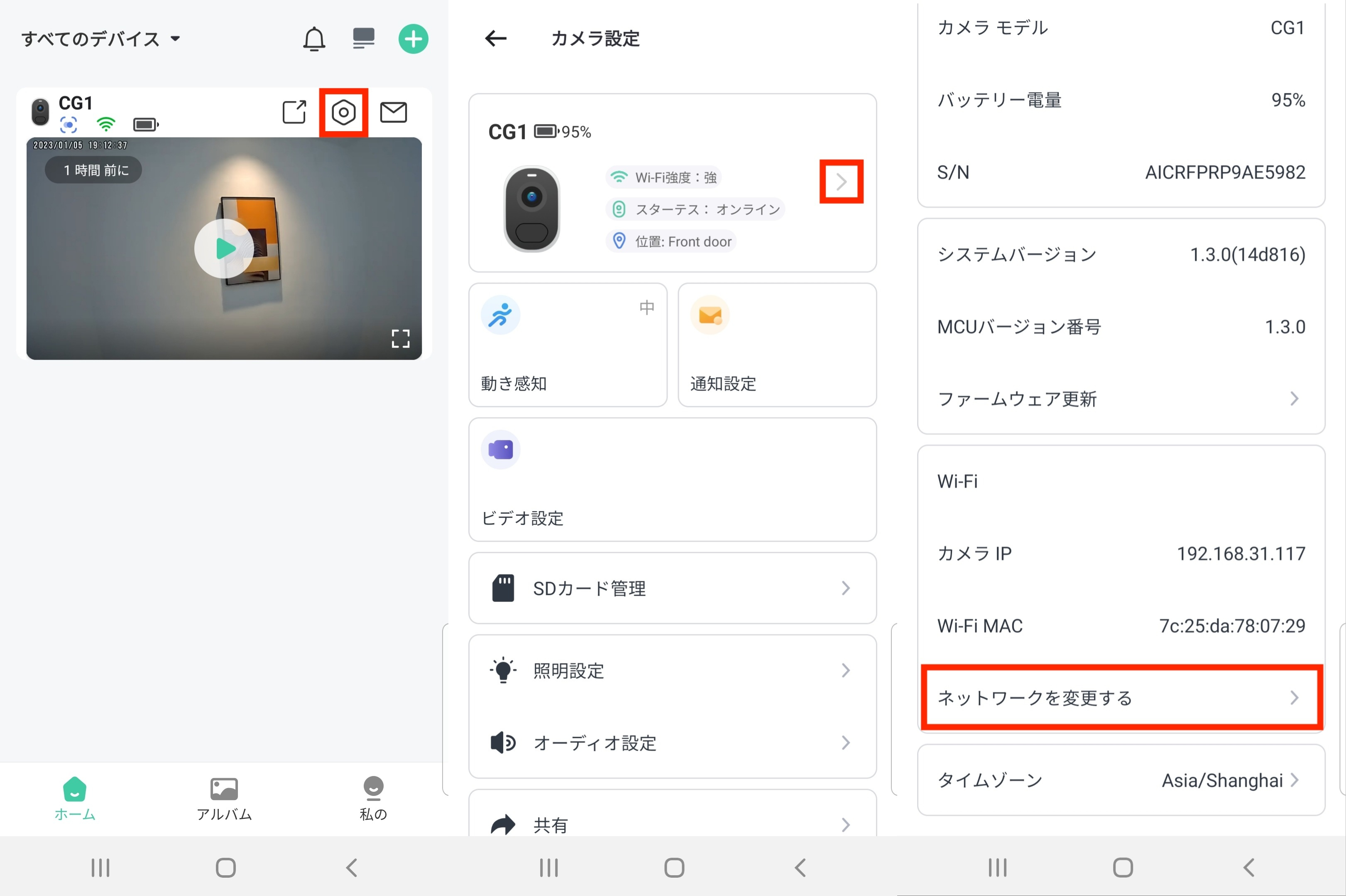
Task: Open the ビデオ設定 video settings tile
Action: click(x=673, y=480)
